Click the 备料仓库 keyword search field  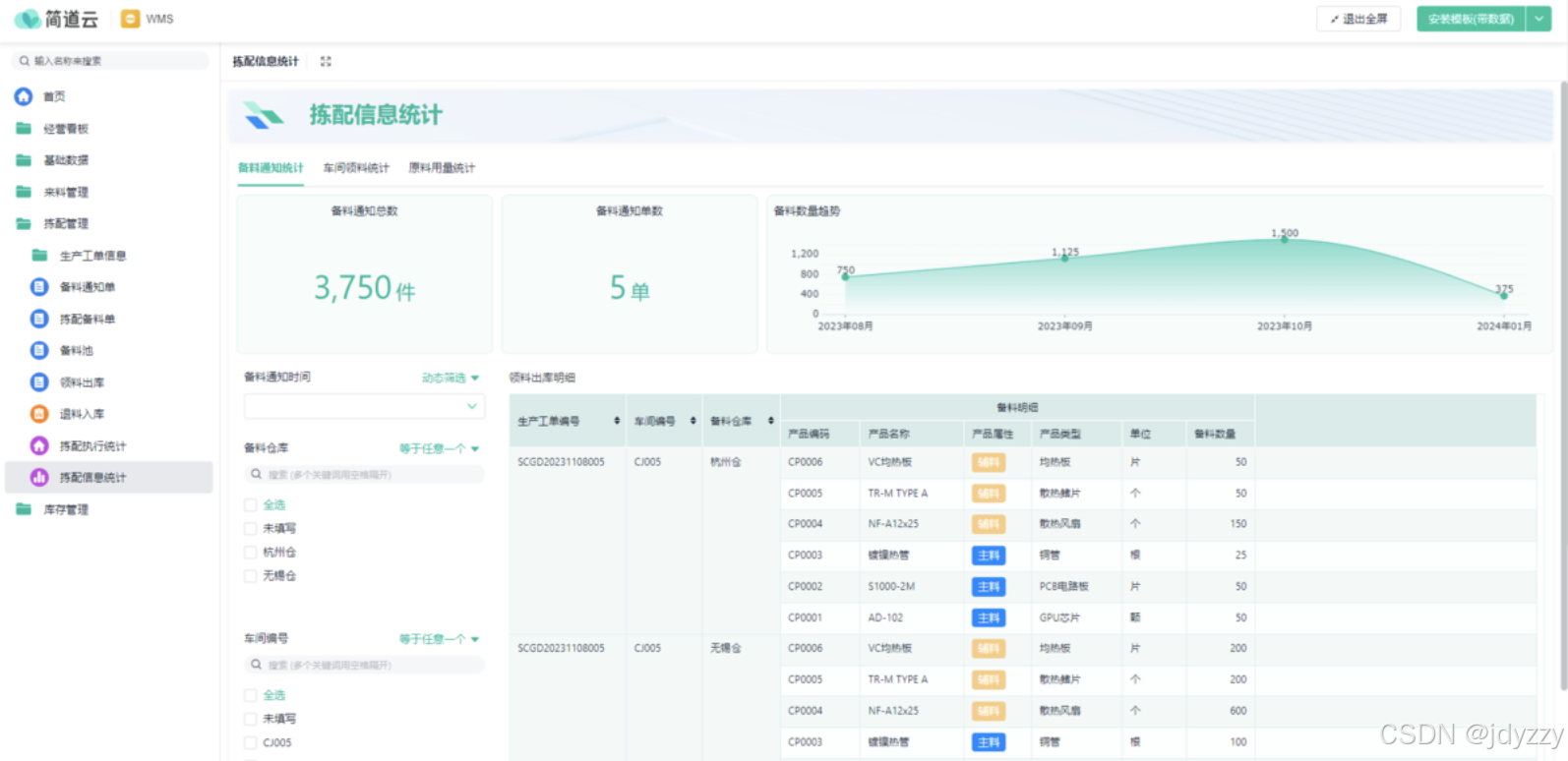[x=364, y=474]
